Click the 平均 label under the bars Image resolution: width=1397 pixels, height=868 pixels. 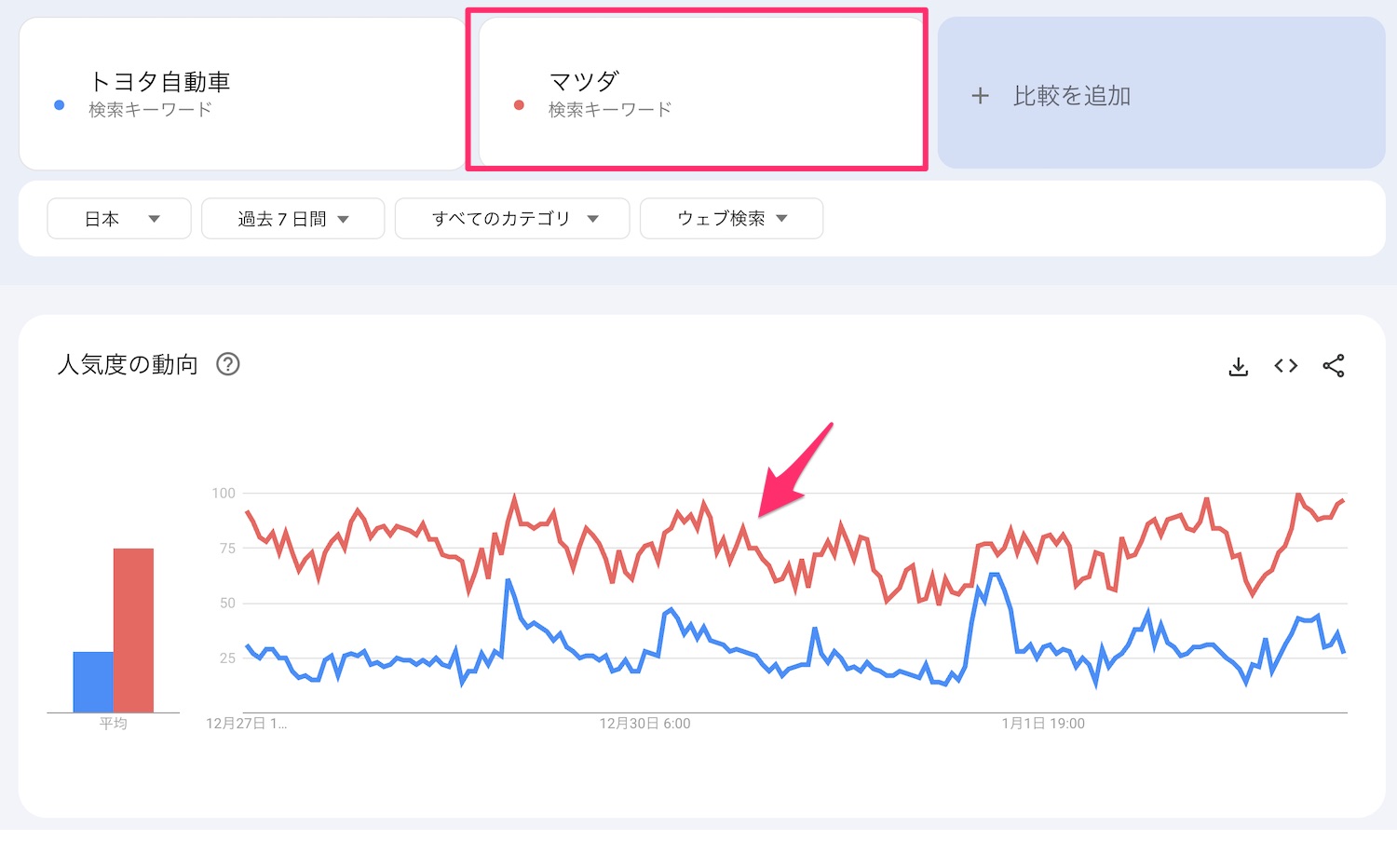click(x=113, y=724)
